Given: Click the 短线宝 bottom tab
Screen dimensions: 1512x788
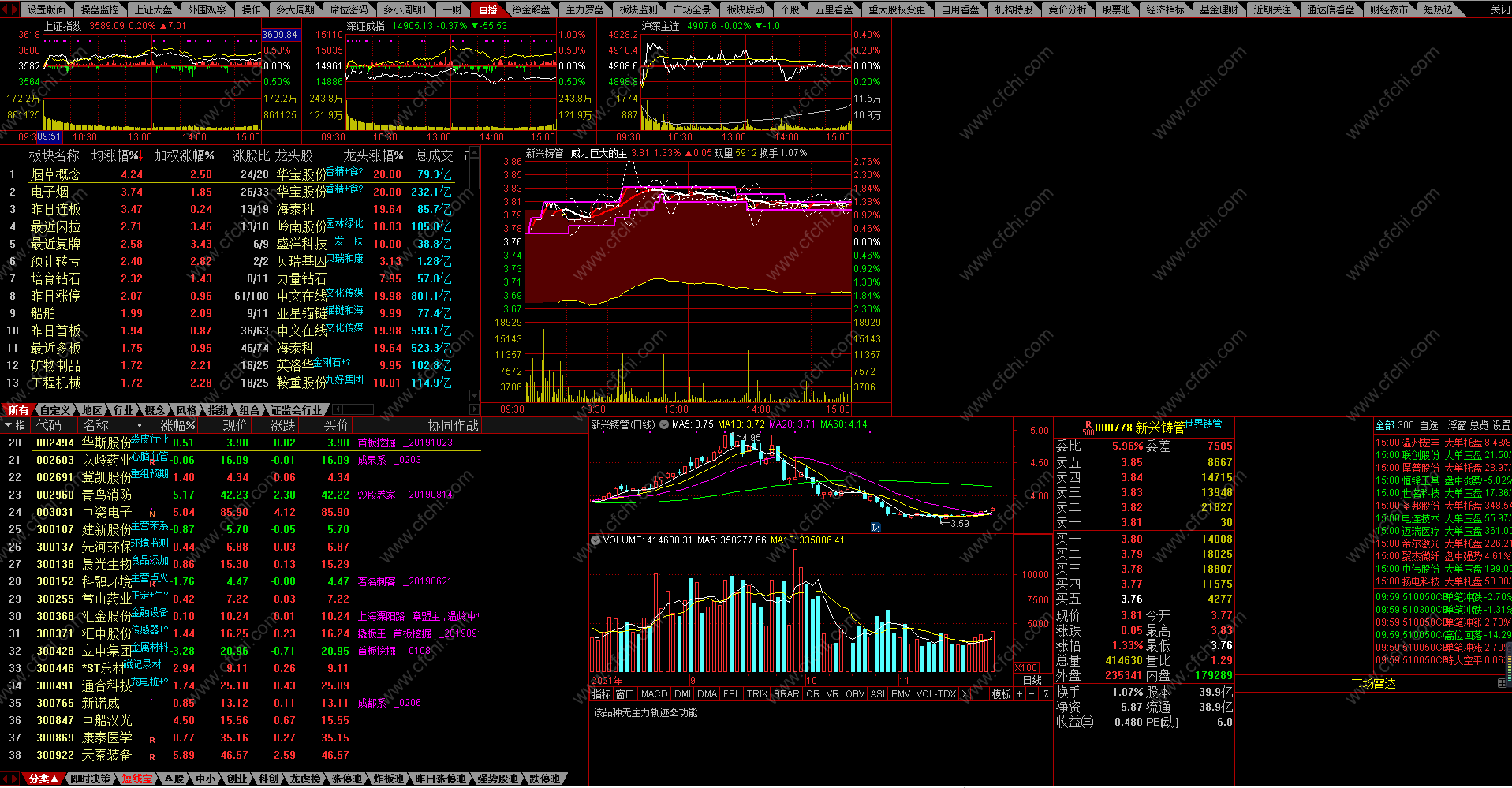Looking at the screenshot, I should [136, 779].
